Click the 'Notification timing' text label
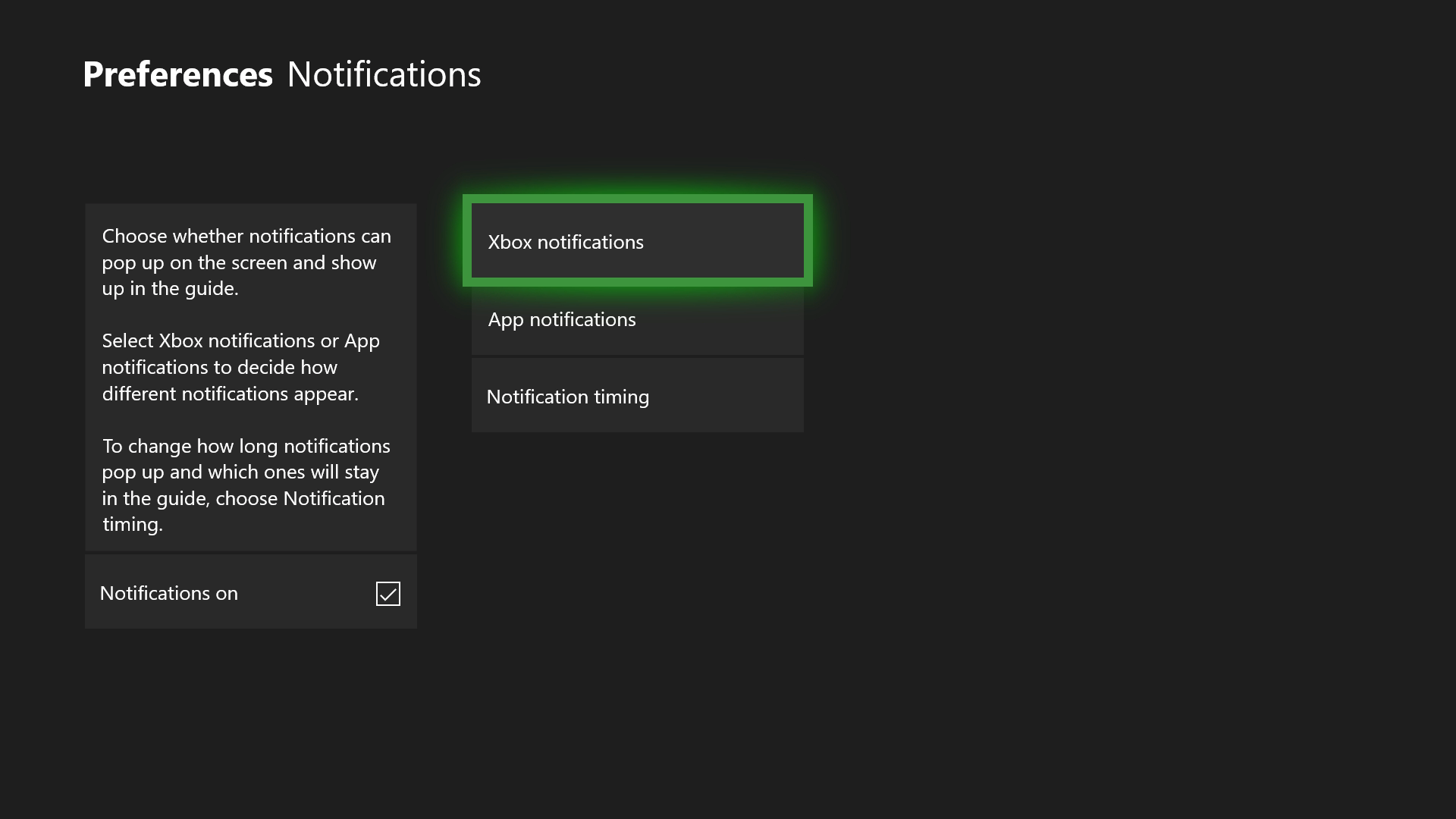 (567, 397)
